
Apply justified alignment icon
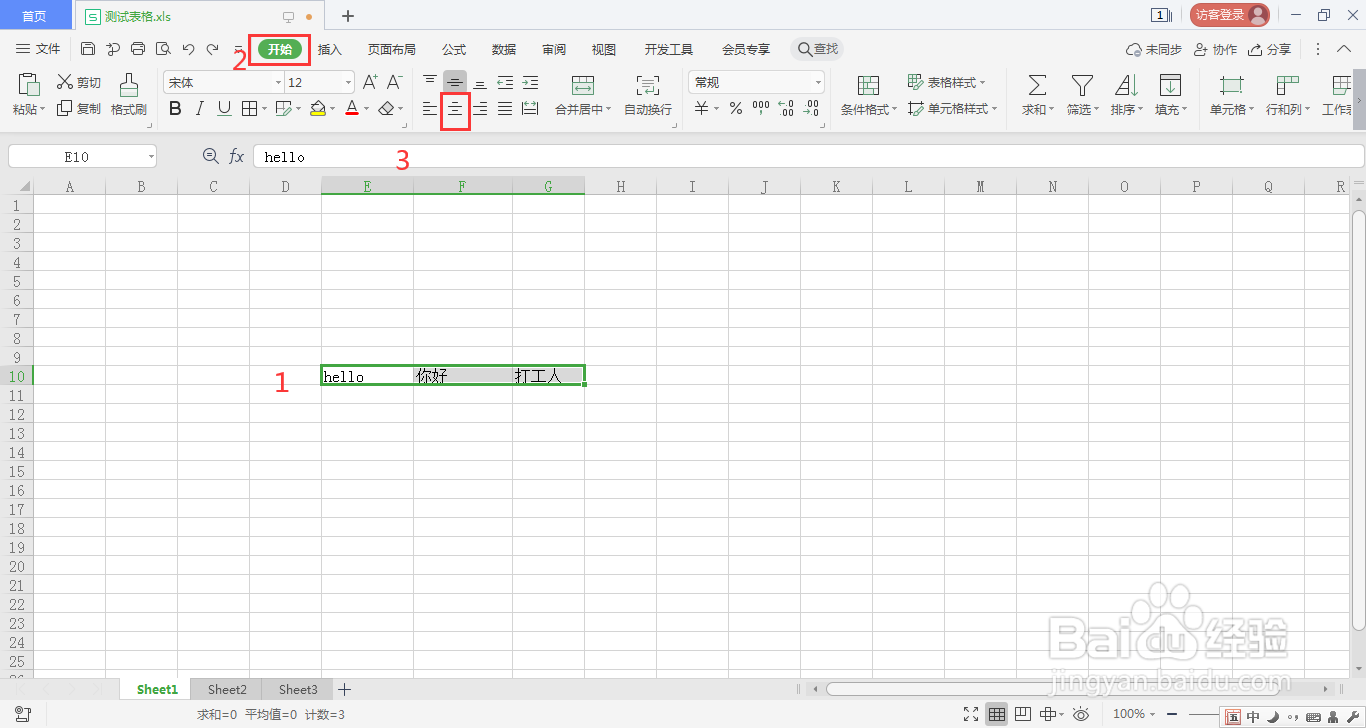point(505,108)
